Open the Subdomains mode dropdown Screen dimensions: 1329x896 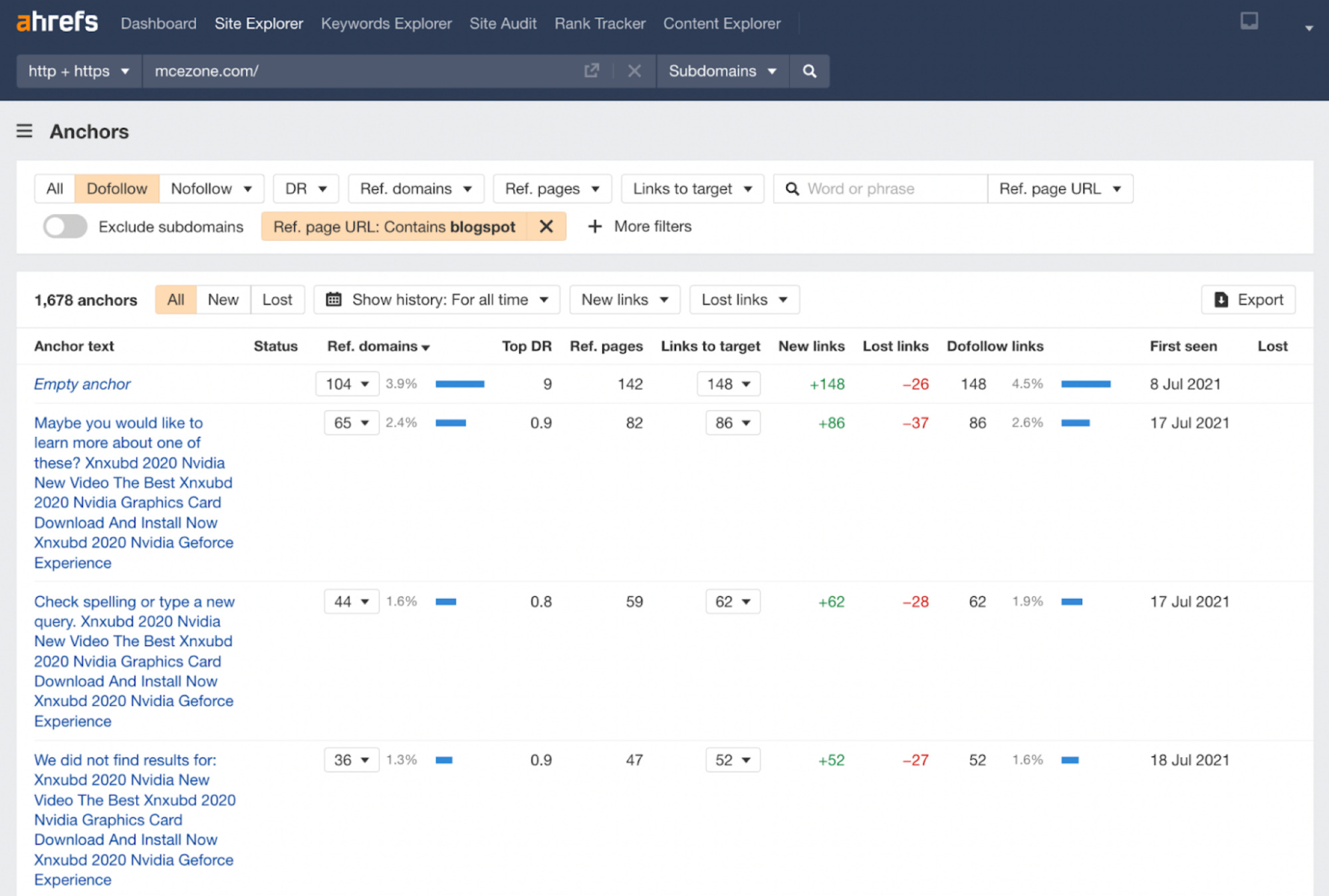[x=723, y=70]
